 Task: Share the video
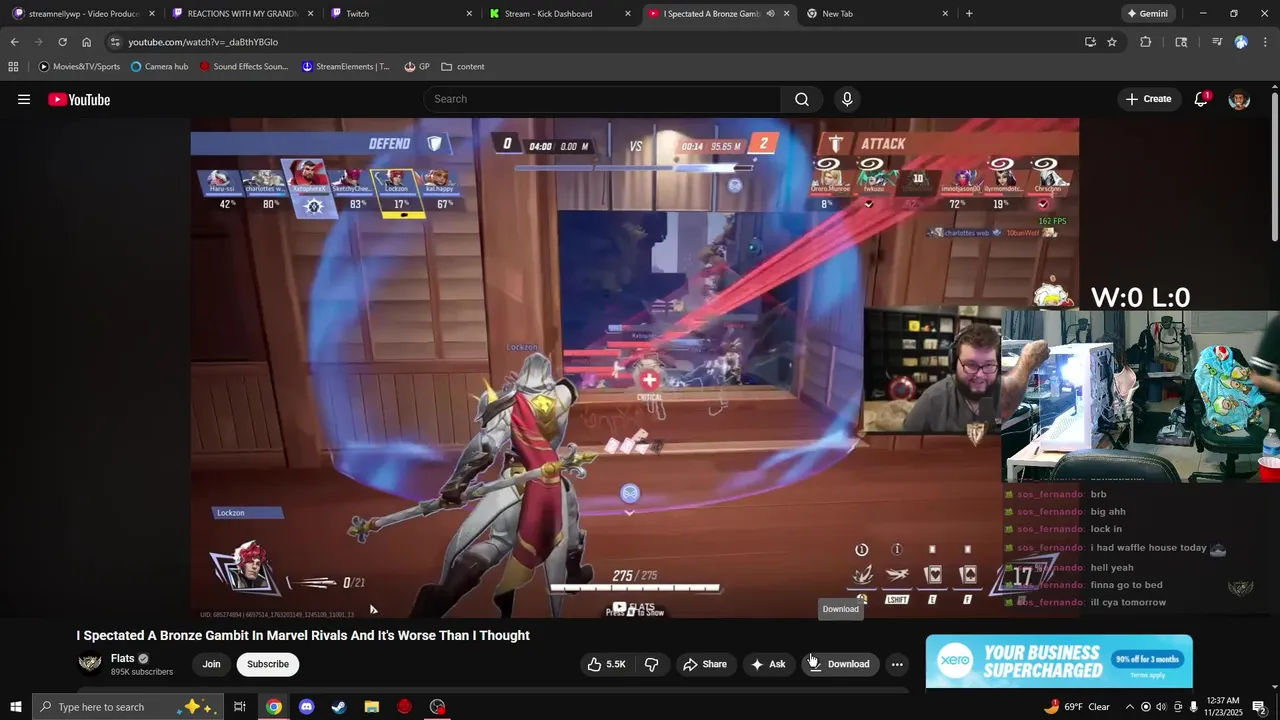tap(704, 664)
